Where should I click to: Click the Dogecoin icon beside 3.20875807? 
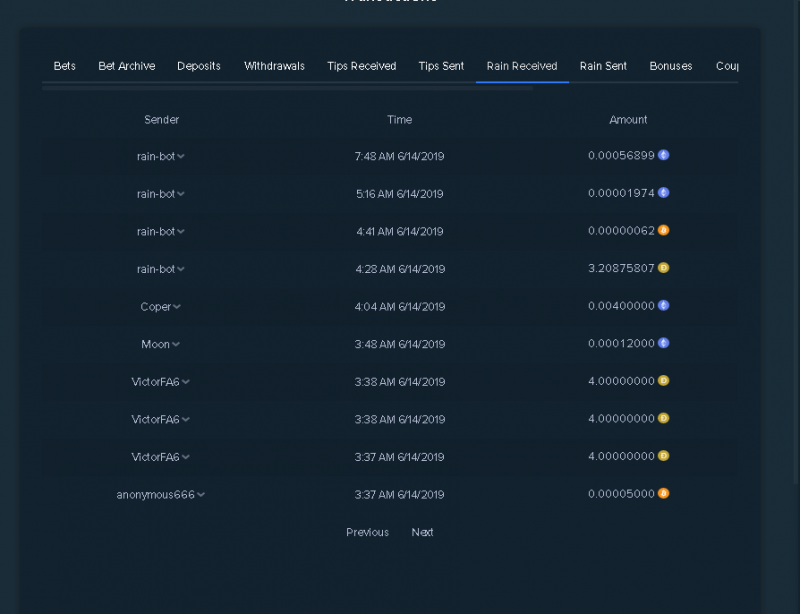tap(663, 267)
